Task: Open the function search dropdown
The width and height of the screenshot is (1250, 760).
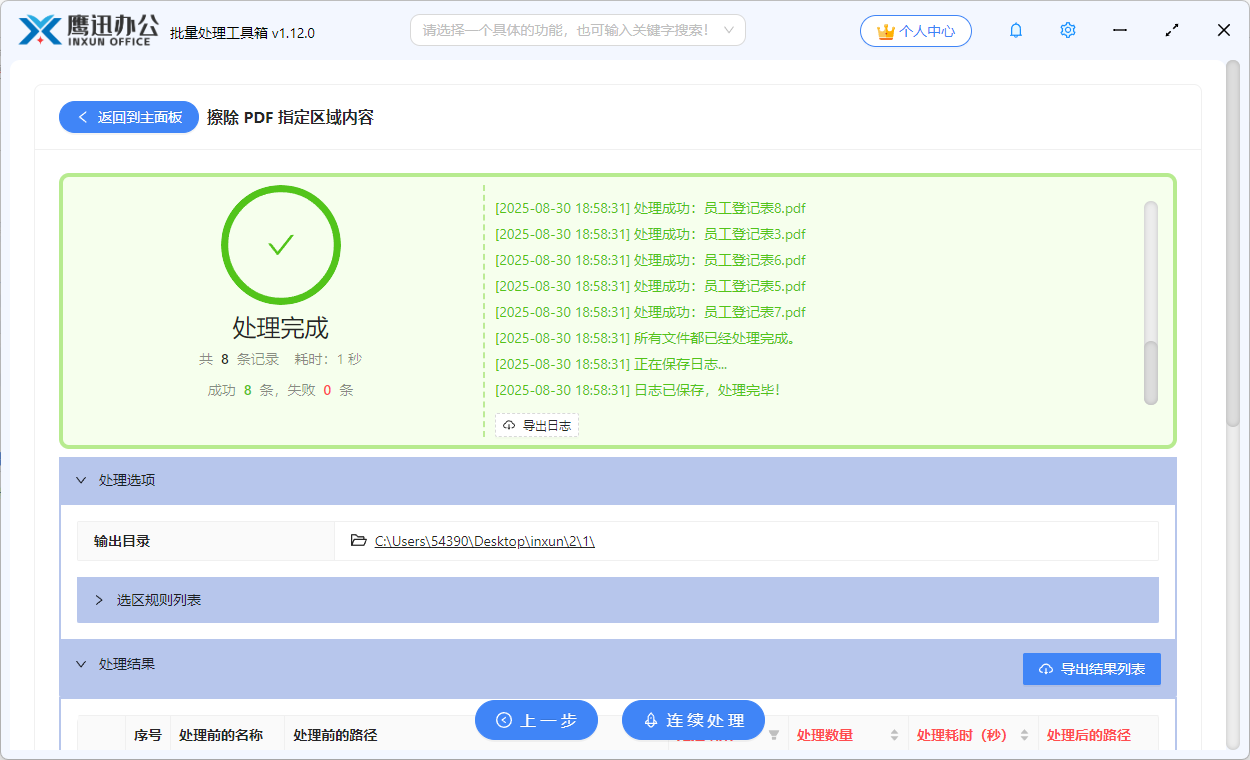Action: 577,30
